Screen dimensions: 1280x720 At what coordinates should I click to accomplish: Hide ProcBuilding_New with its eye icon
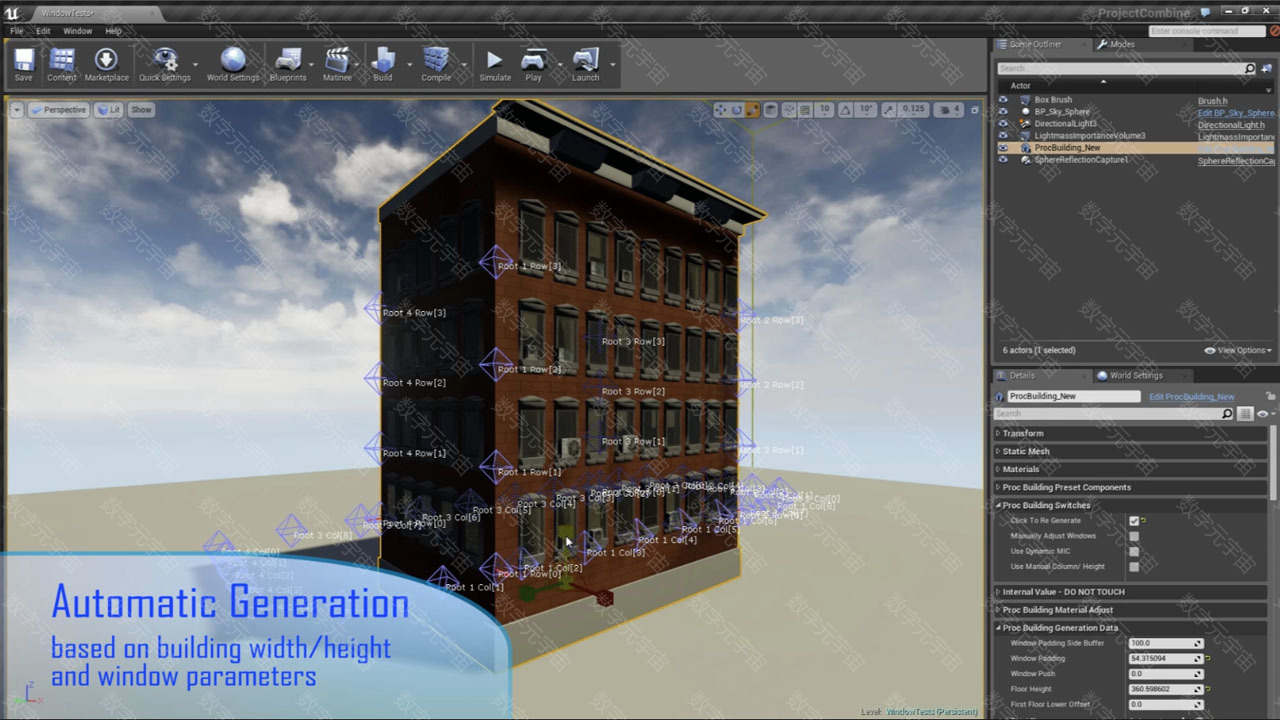click(1004, 148)
